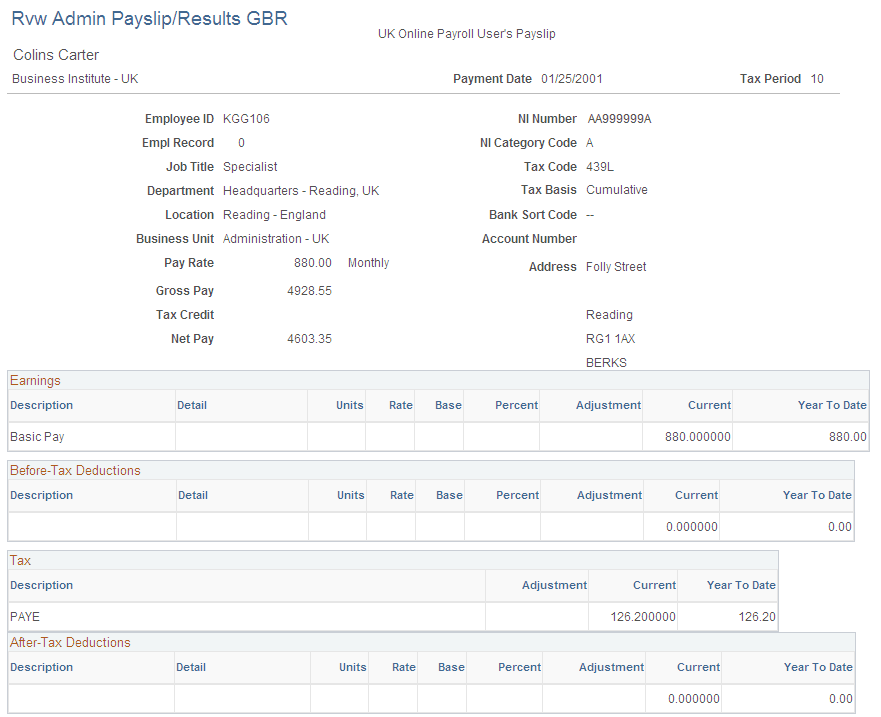Sort the Adjustment column in Before-Tax Deductions

click(609, 495)
